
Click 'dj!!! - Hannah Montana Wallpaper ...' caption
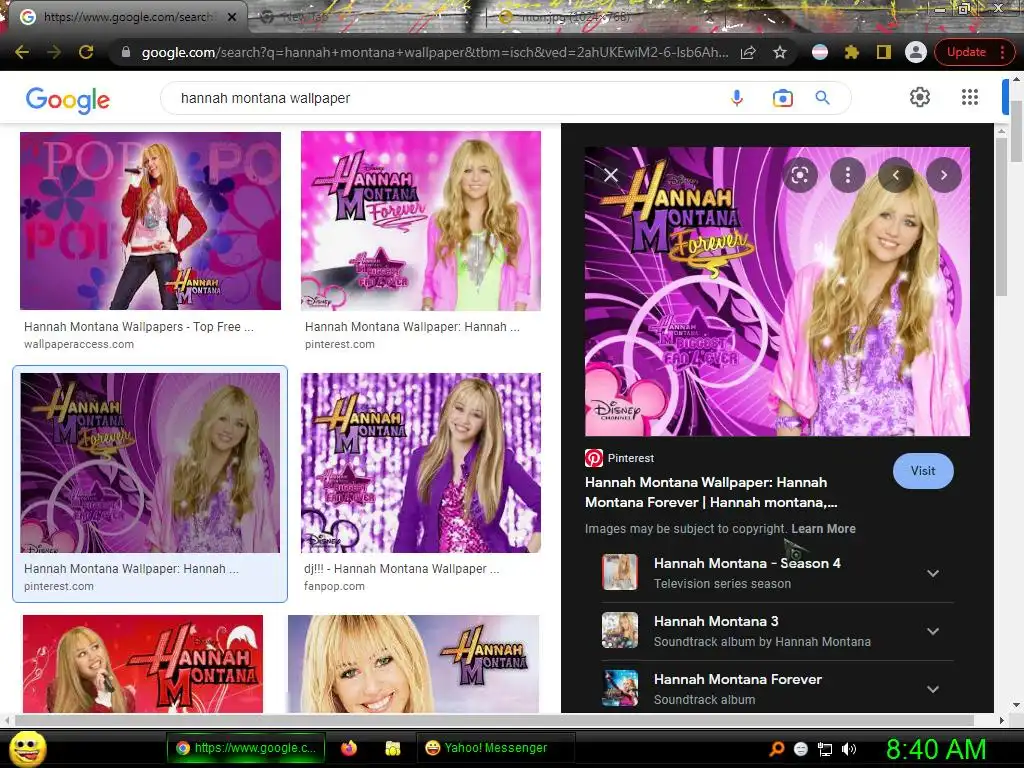[x=402, y=569]
